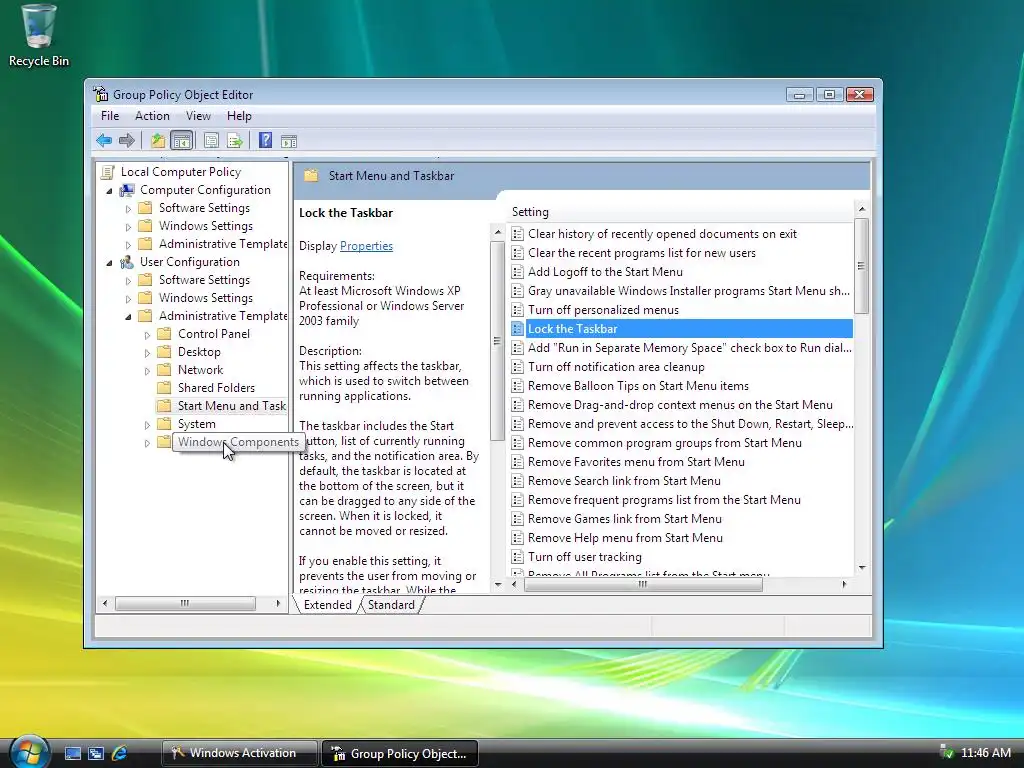This screenshot has width=1024, height=768.
Task: Click the Control Panel folder icon
Action: tap(165, 334)
